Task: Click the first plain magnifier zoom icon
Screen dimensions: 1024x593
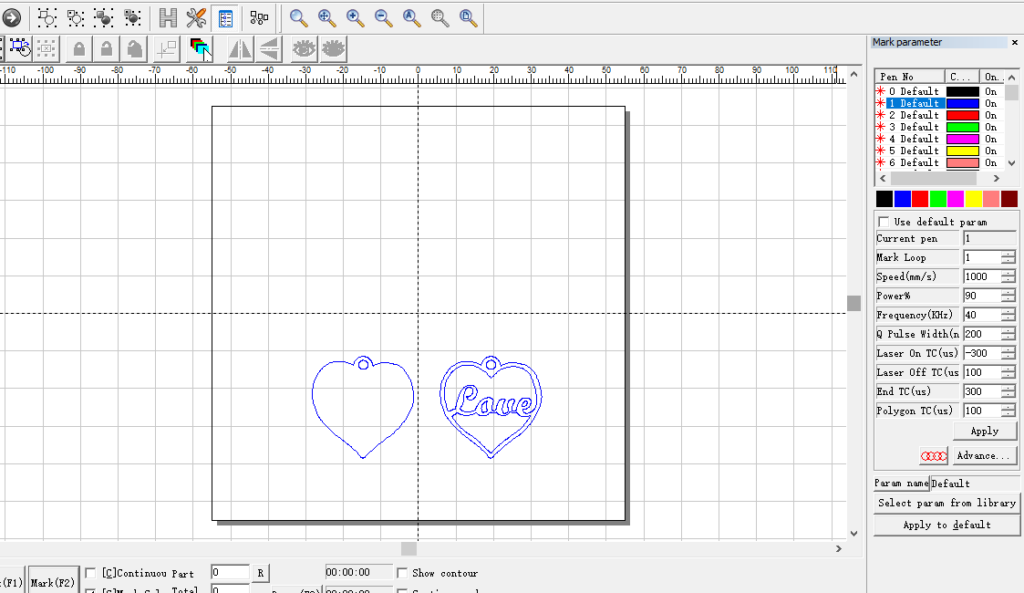Action: pos(298,17)
